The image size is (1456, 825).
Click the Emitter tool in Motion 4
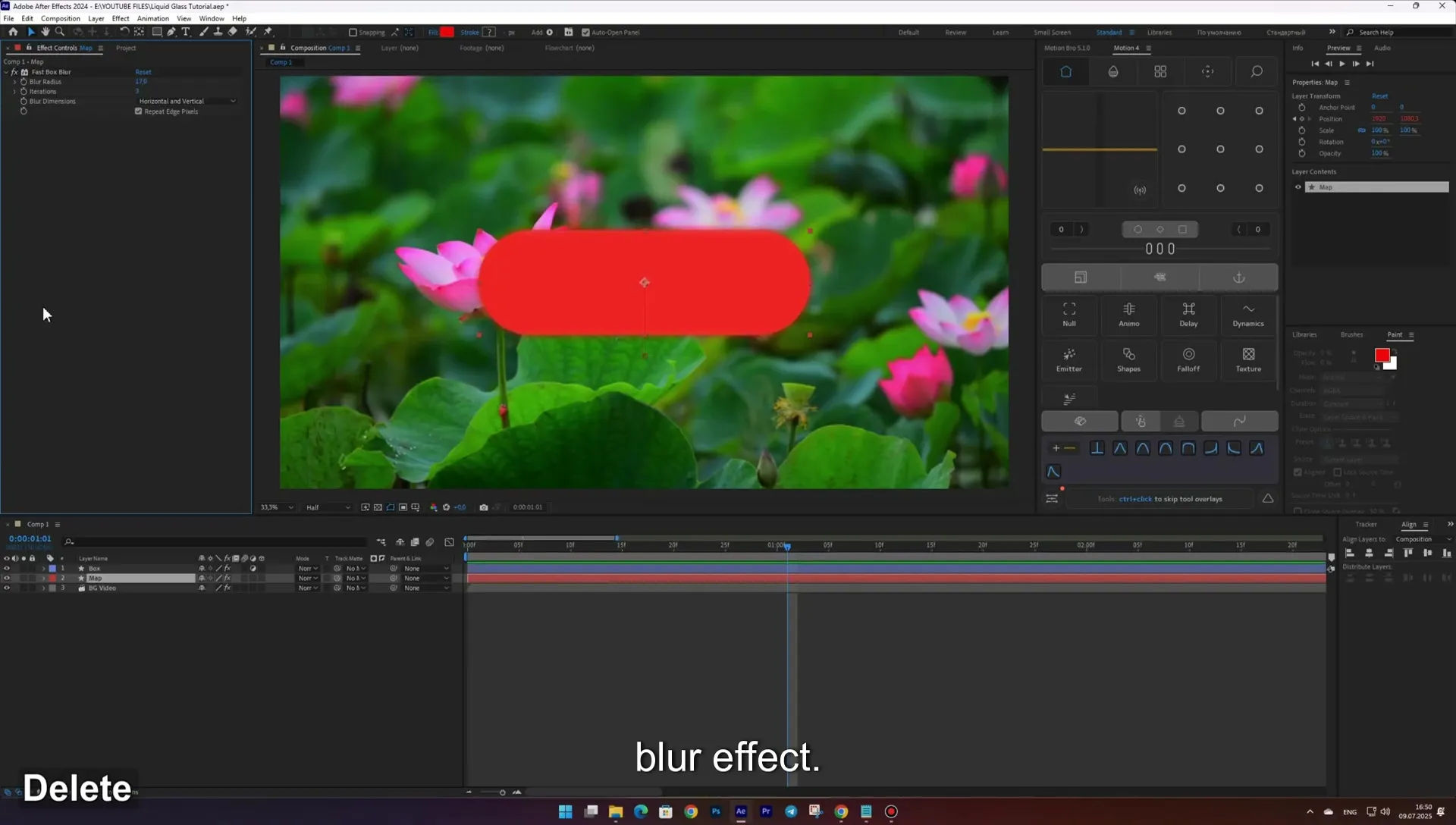coord(1069,359)
